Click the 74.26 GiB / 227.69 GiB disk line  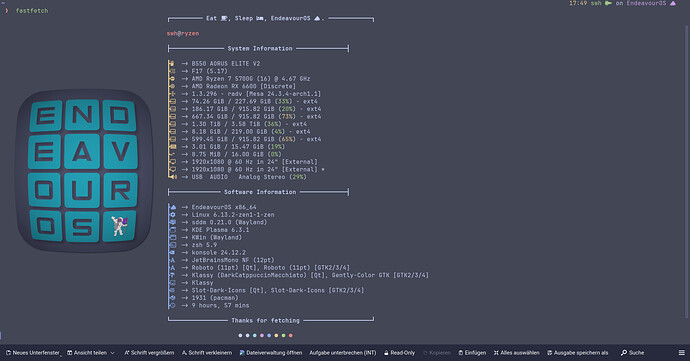pos(254,101)
